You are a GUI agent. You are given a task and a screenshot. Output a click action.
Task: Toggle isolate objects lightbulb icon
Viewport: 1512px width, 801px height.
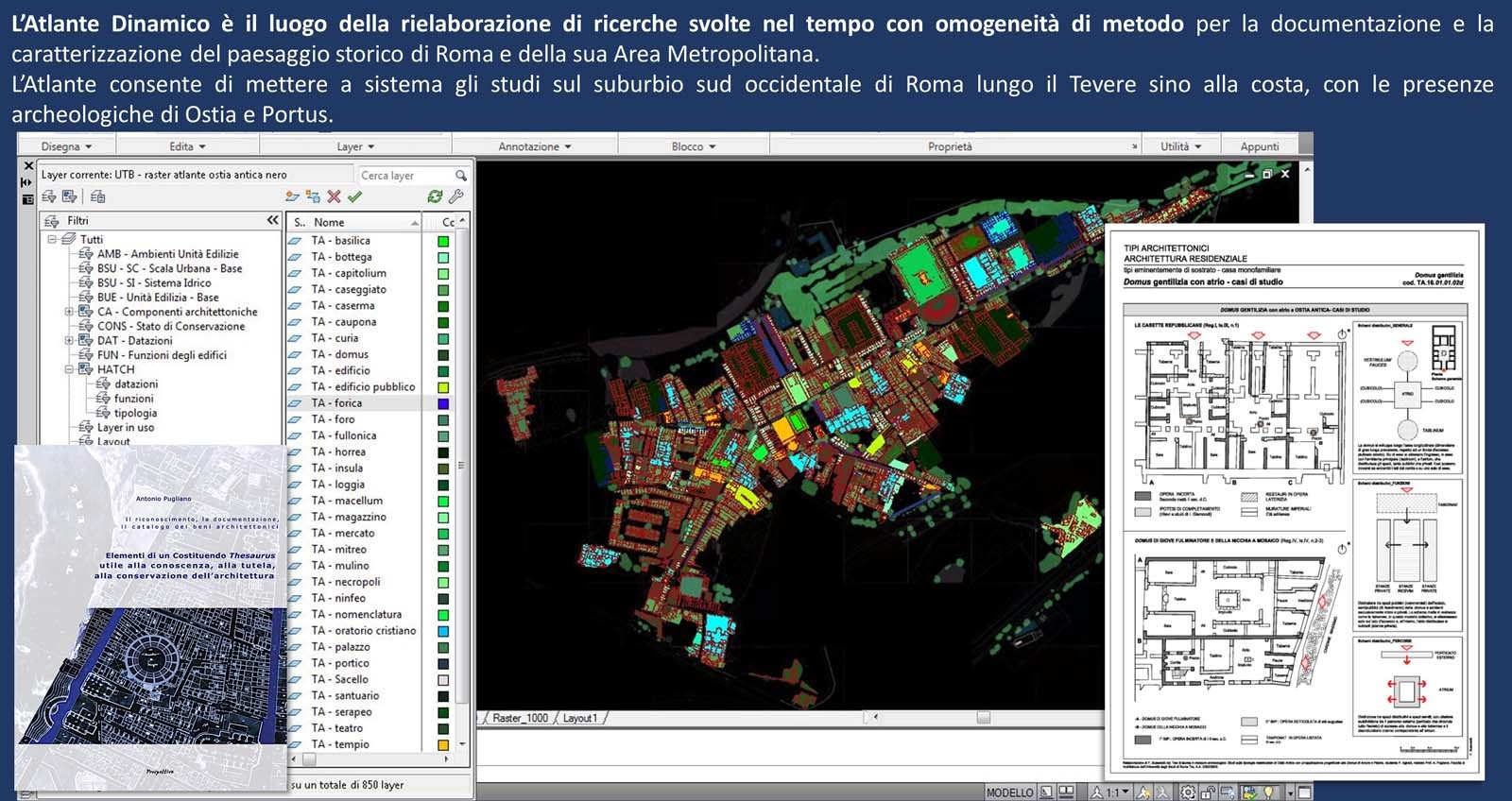pyautogui.click(x=1269, y=792)
